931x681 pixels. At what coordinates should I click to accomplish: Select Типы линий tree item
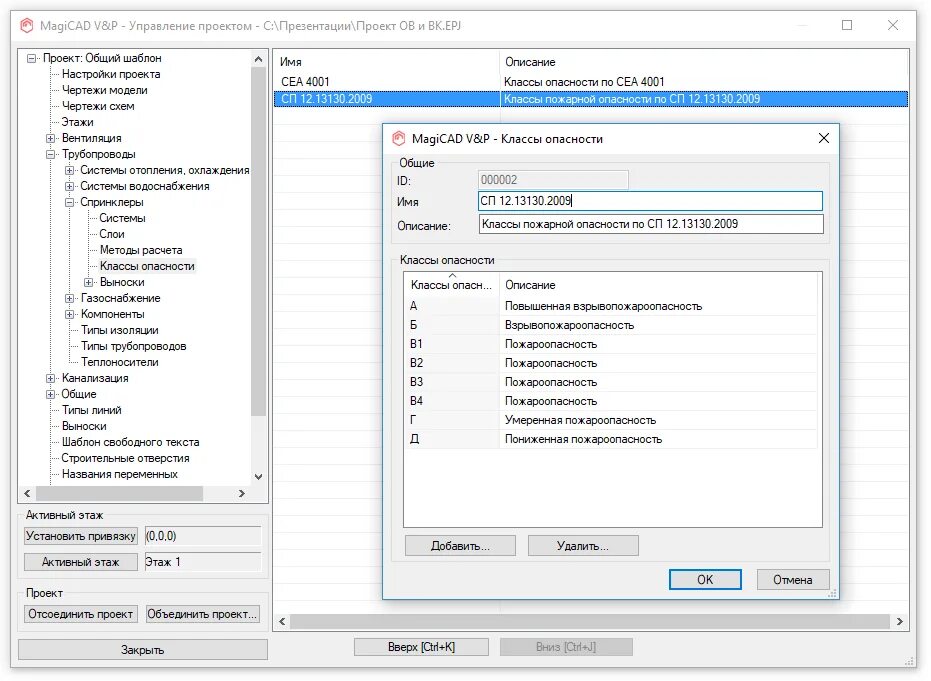[x=91, y=411]
